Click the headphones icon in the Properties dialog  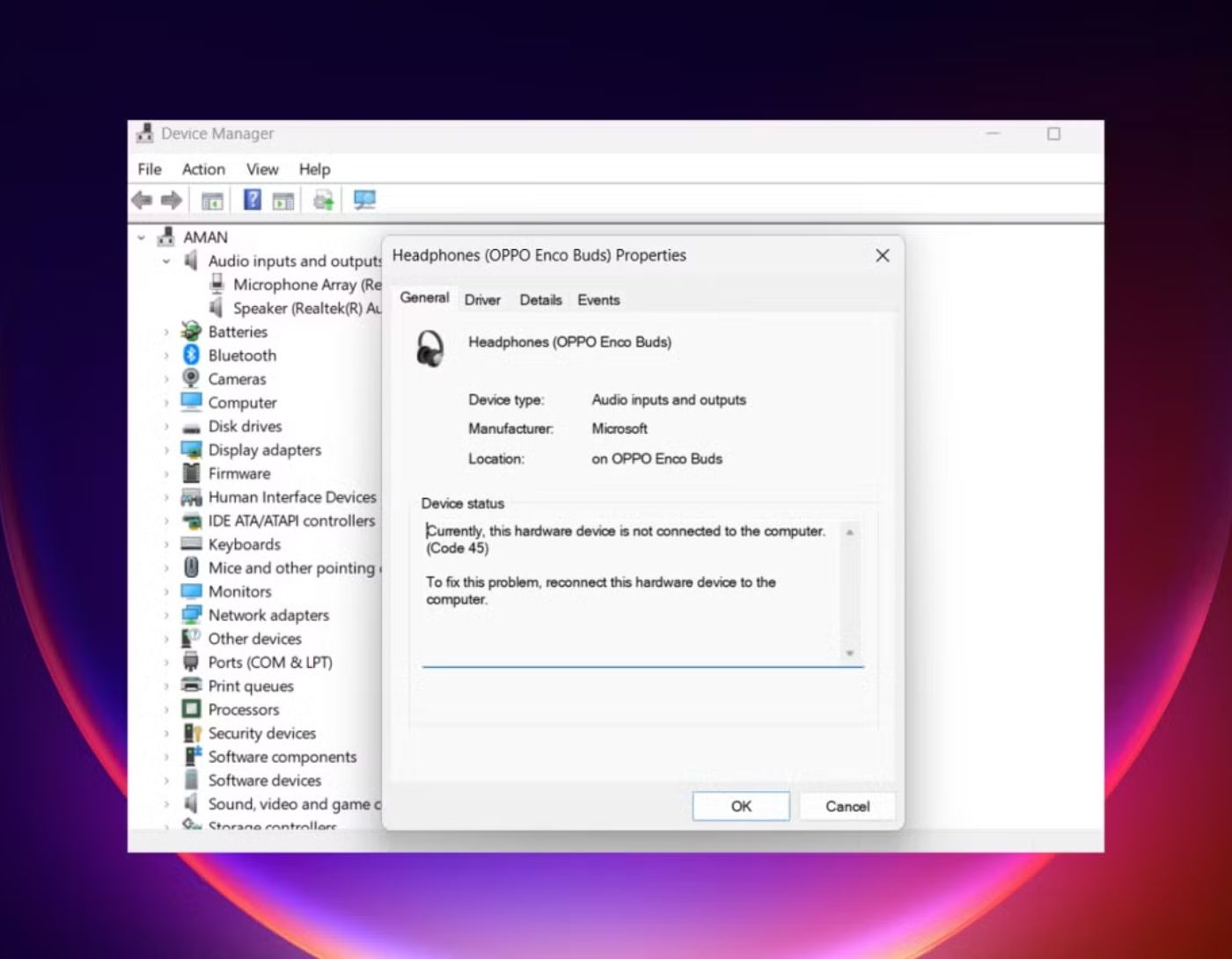point(430,349)
